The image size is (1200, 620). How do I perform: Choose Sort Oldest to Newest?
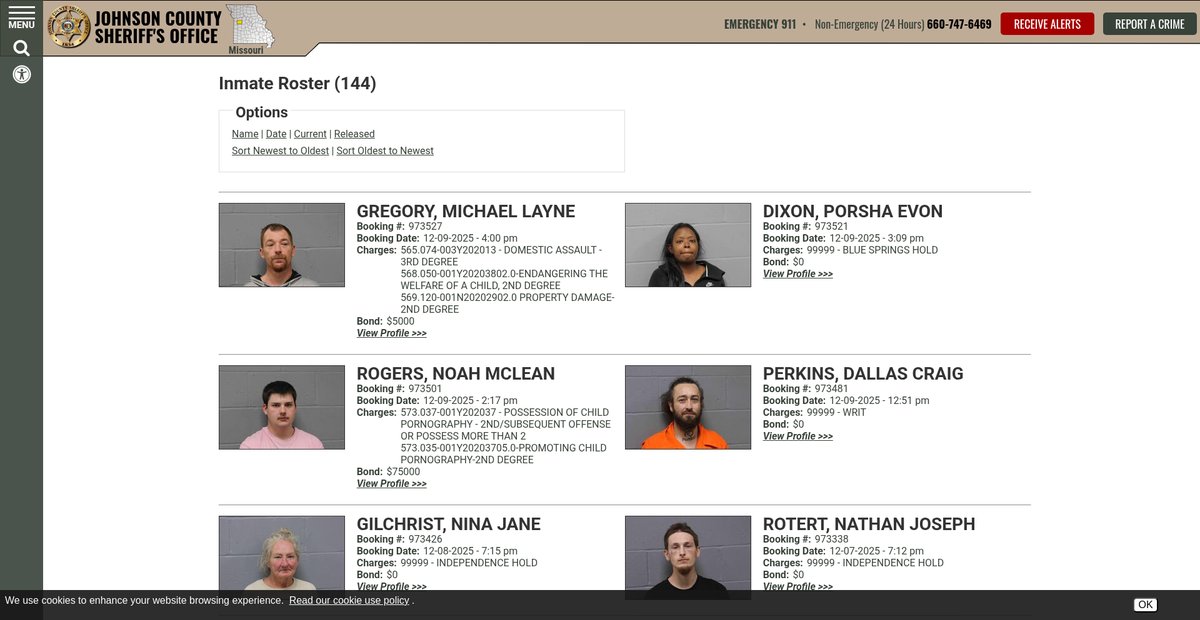385,151
